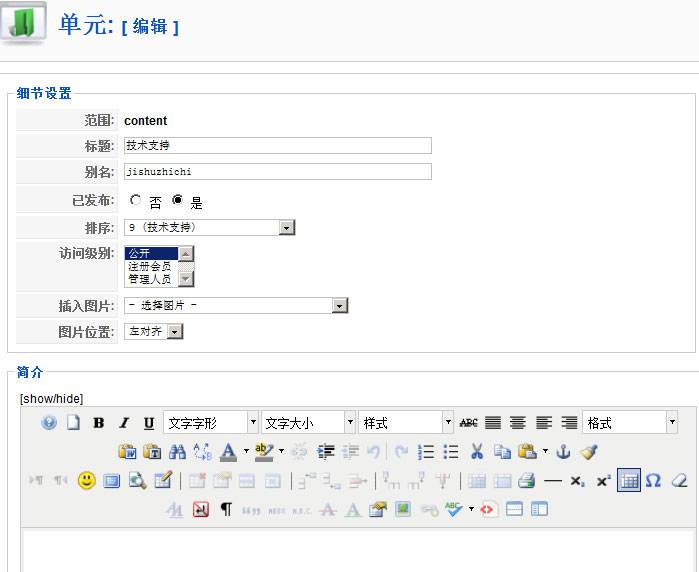Center align the text
The width and height of the screenshot is (699, 572).
pos(518,422)
